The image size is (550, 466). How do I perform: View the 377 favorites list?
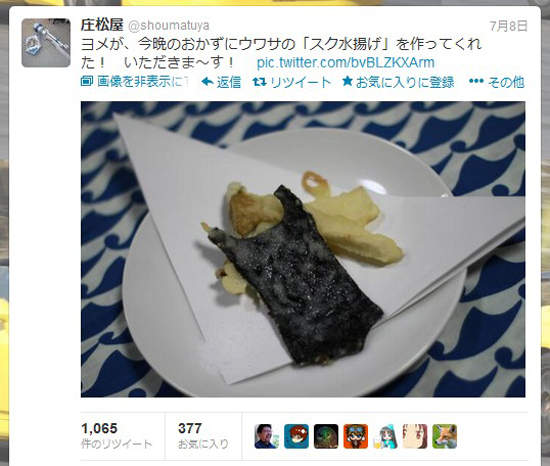[x=203, y=435]
